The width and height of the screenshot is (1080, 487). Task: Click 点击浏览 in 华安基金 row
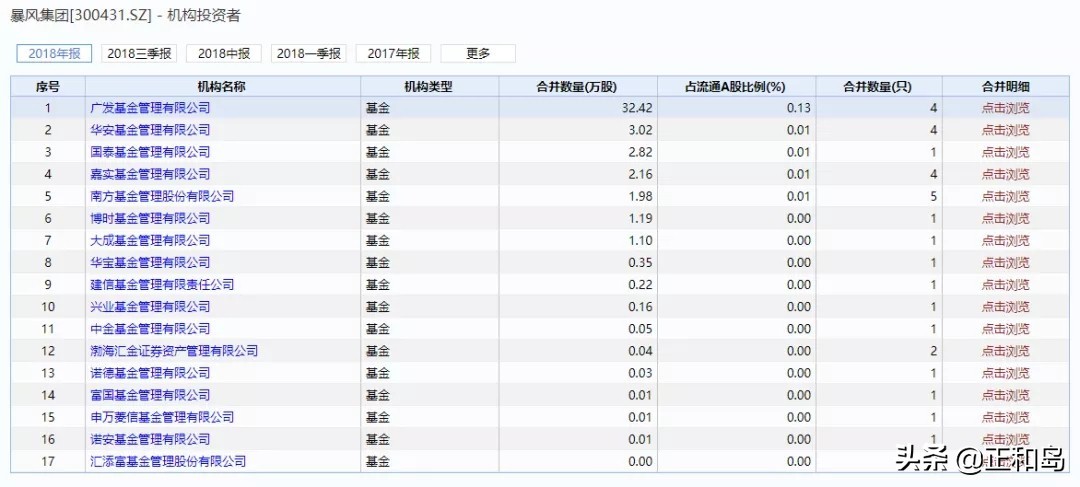(x=1006, y=129)
